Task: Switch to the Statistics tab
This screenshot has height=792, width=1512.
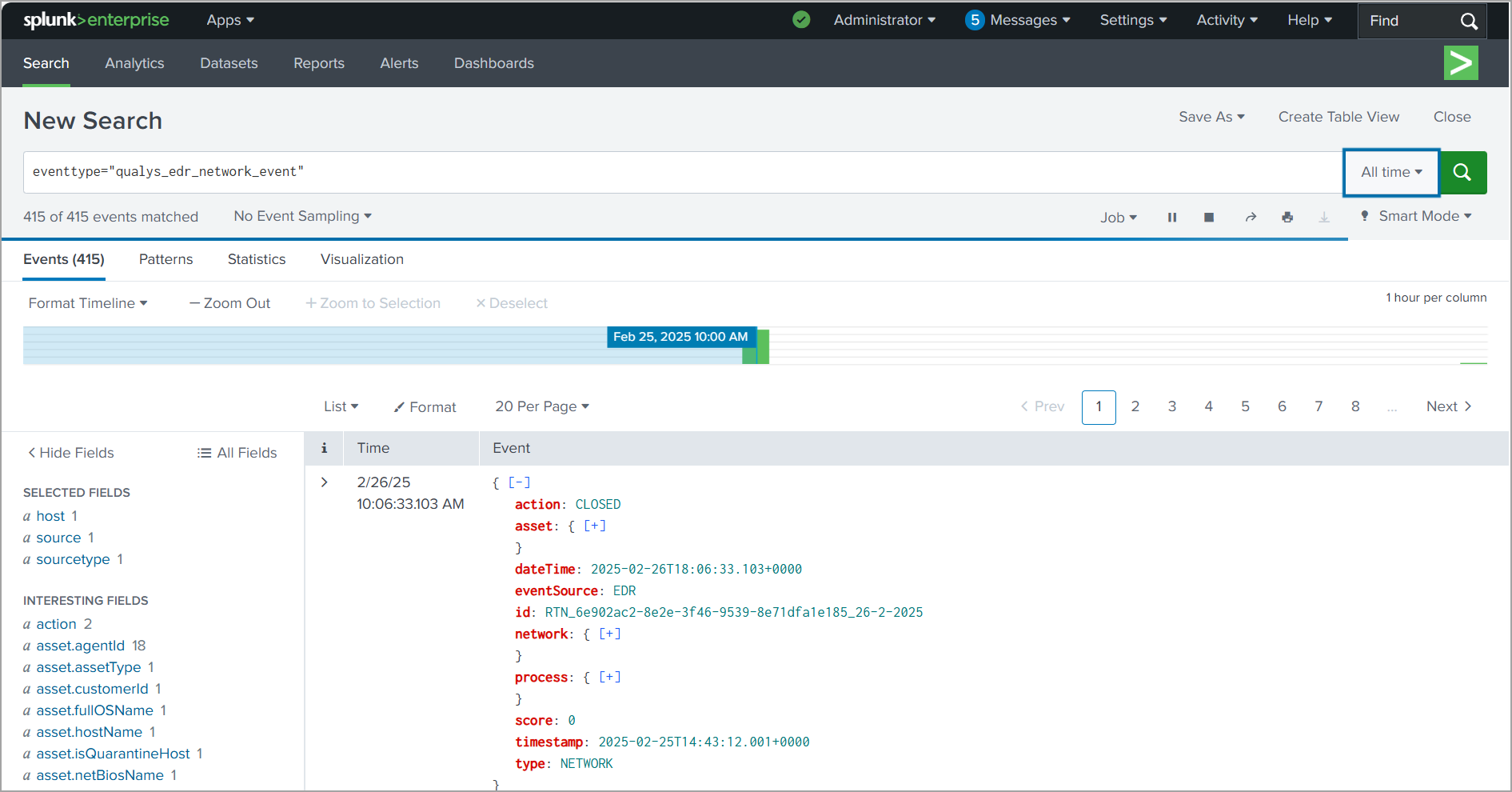Action: tap(257, 259)
